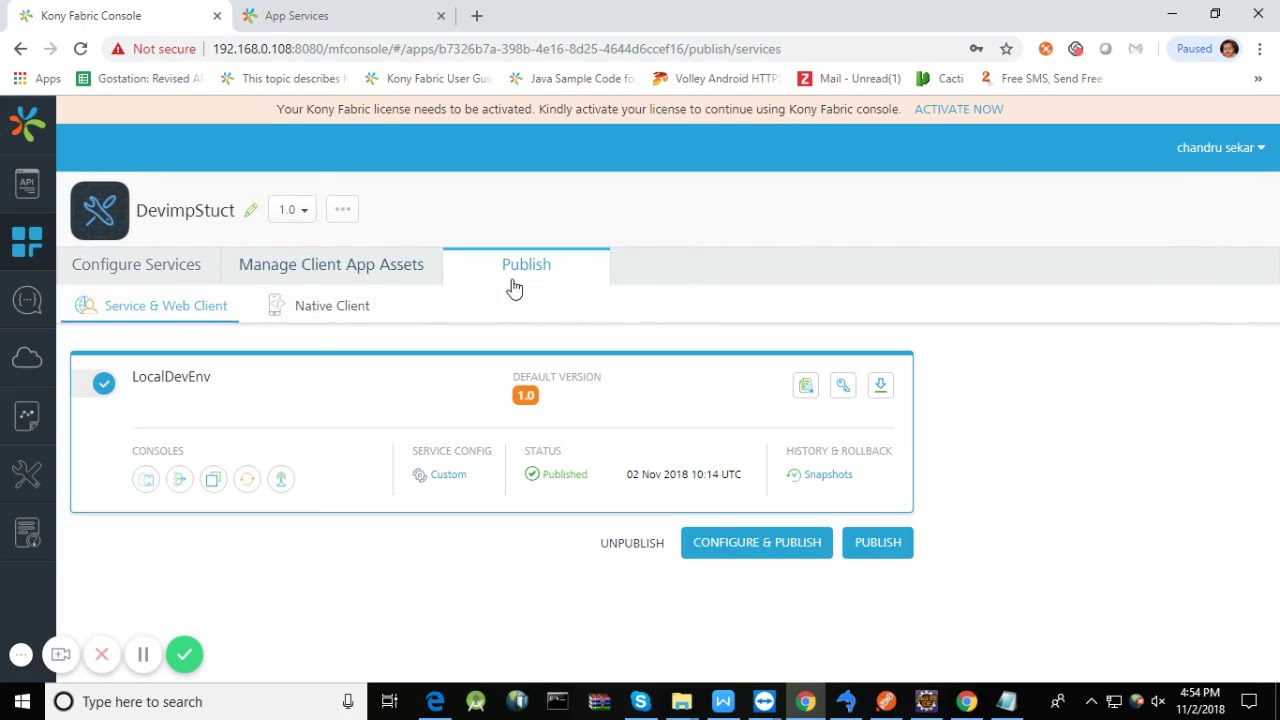Open Kony Fabric User Guide bookmark
Viewport: 1280px width, 720px height.
click(x=429, y=79)
